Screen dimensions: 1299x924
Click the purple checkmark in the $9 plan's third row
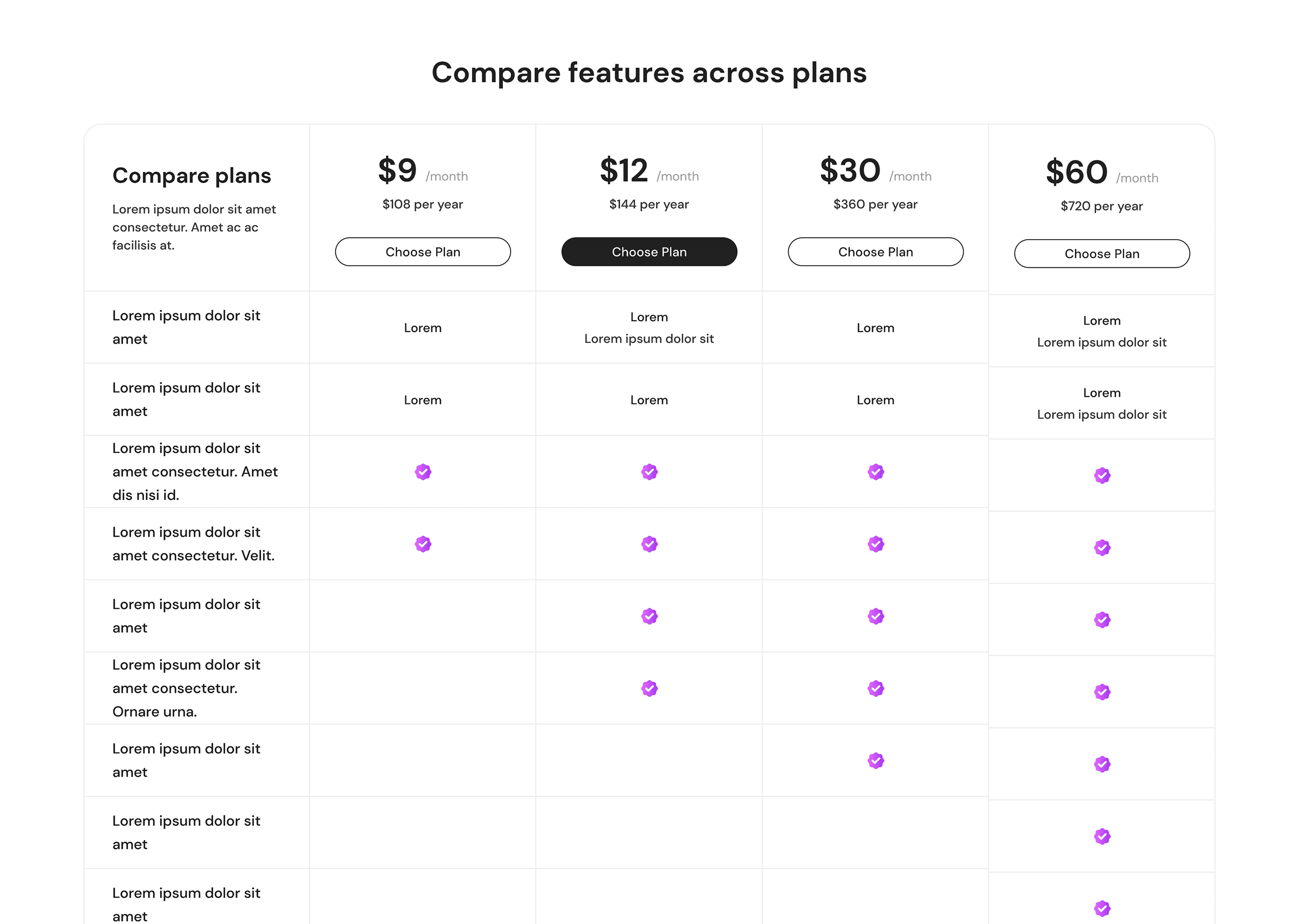coord(422,471)
